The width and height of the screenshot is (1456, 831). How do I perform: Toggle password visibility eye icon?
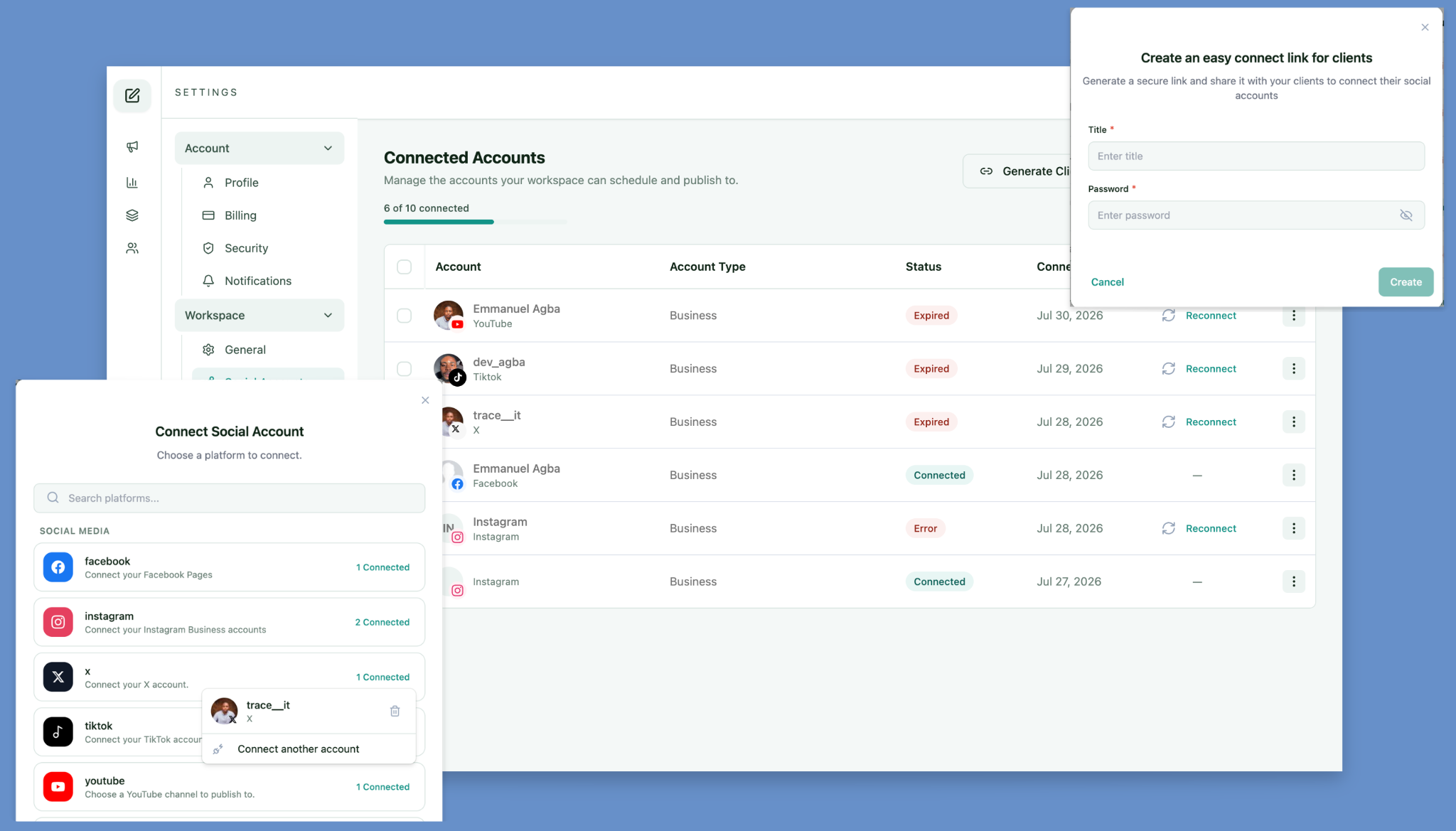(x=1406, y=215)
